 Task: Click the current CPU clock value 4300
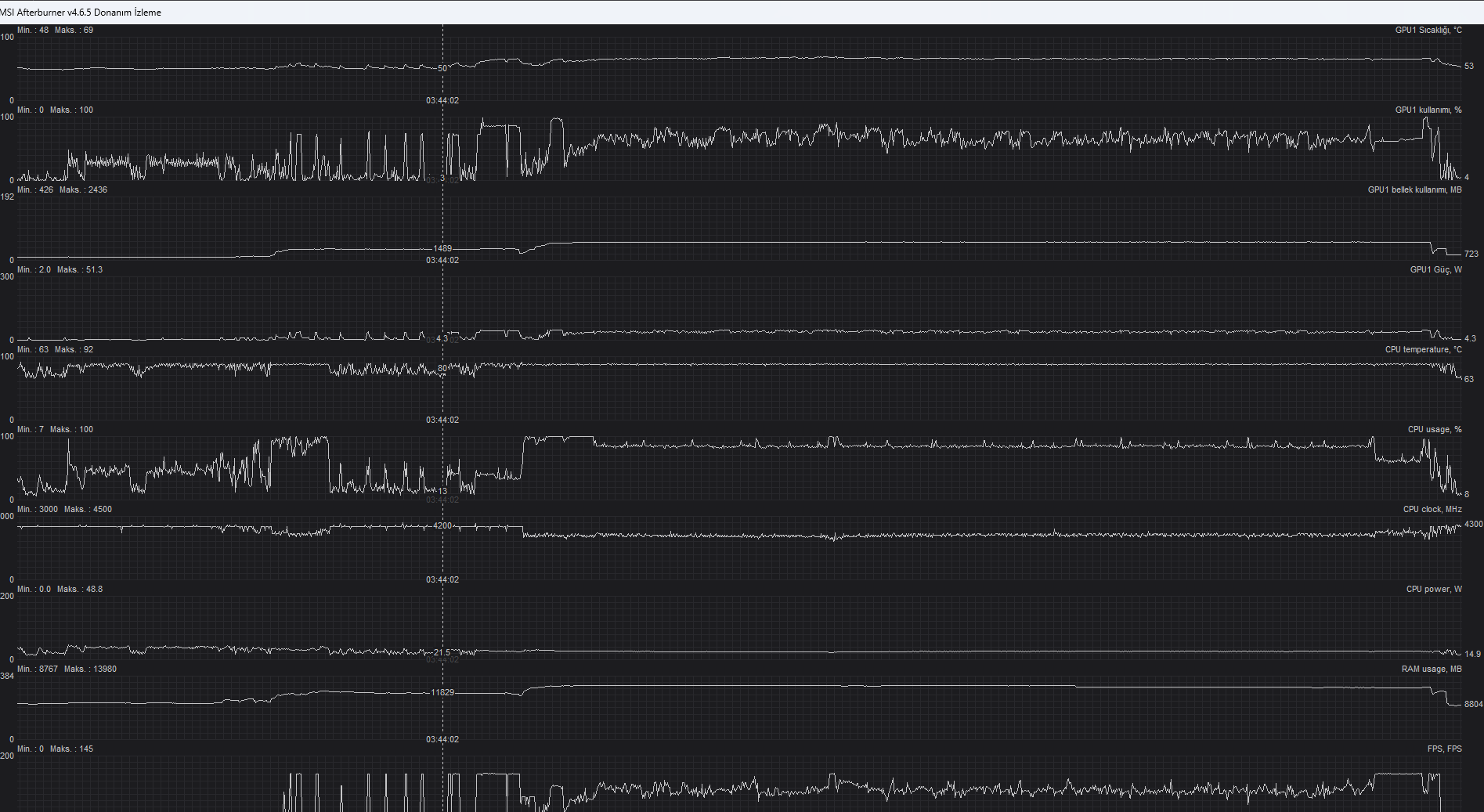click(x=1473, y=525)
